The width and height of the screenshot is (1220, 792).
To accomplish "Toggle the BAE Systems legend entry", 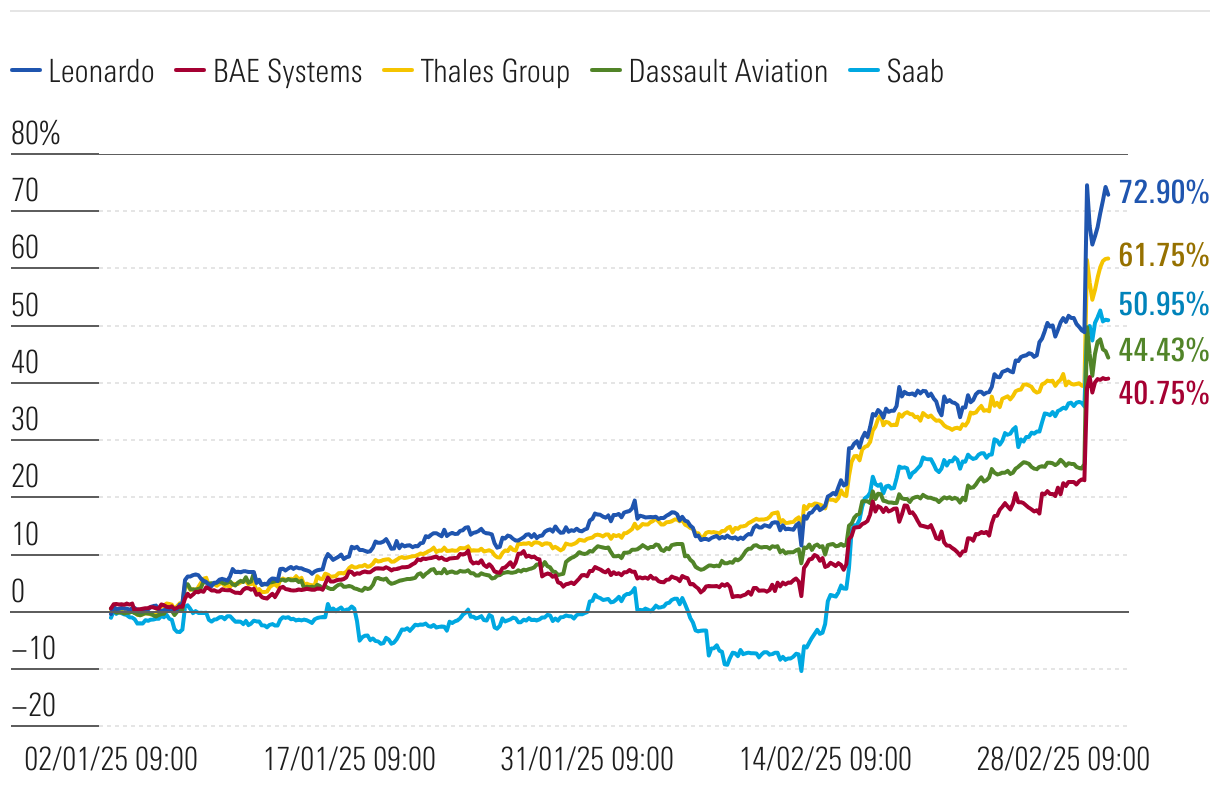I will point(287,72).
